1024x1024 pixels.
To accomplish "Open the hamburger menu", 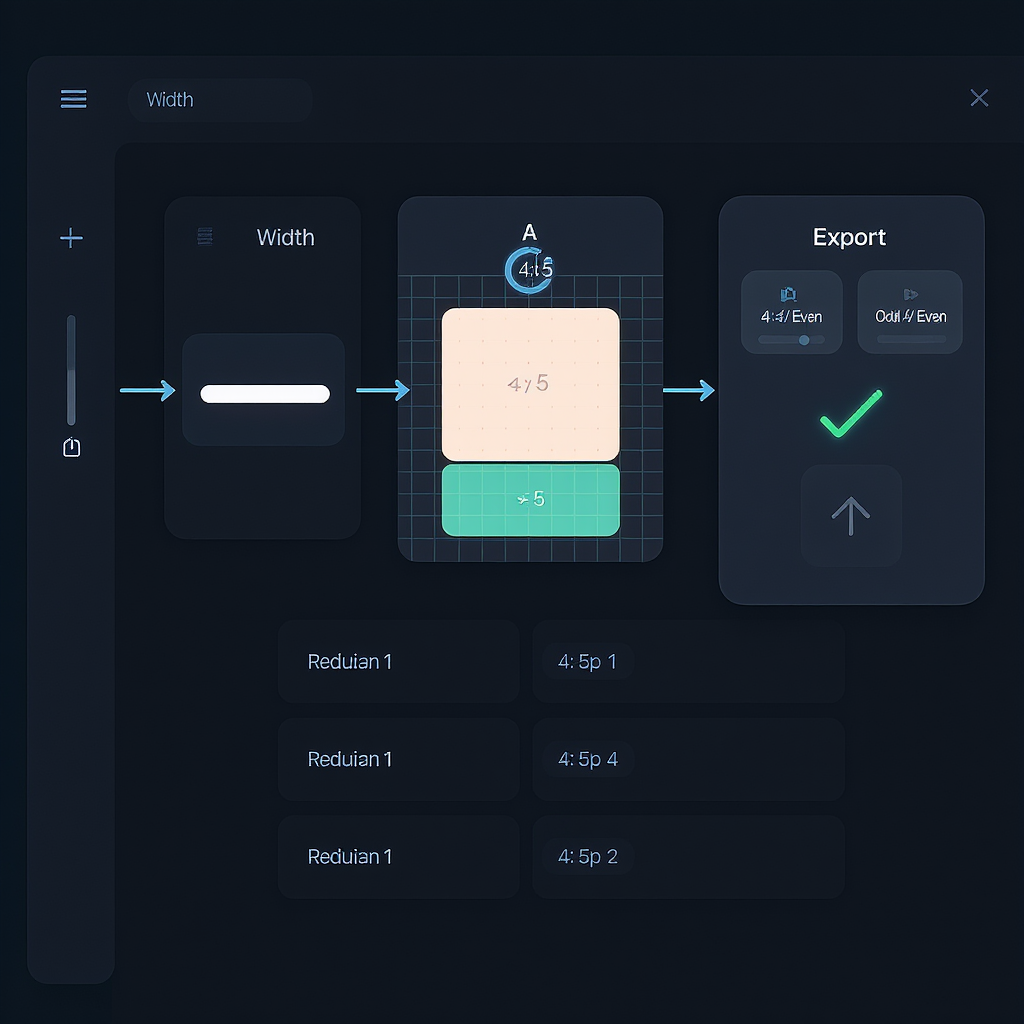I will click(x=73, y=99).
